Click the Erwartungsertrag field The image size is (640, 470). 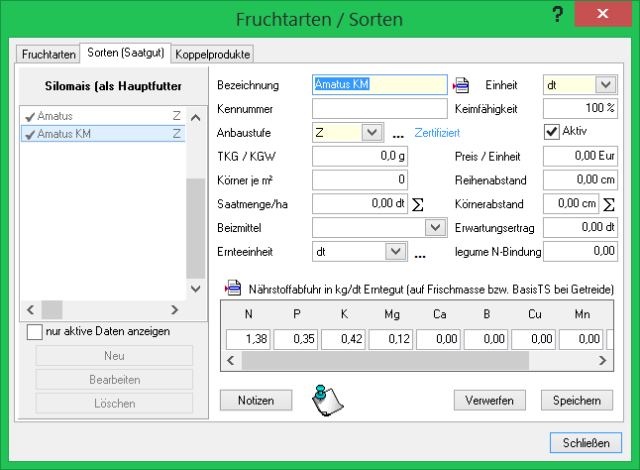coord(580,227)
